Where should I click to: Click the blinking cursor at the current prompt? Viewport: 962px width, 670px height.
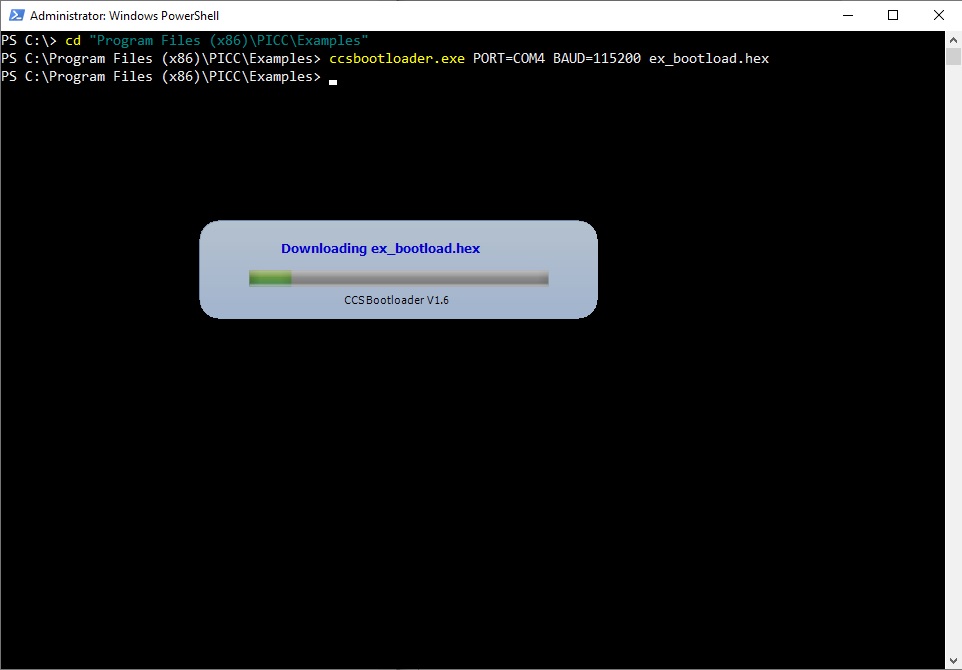click(333, 82)
